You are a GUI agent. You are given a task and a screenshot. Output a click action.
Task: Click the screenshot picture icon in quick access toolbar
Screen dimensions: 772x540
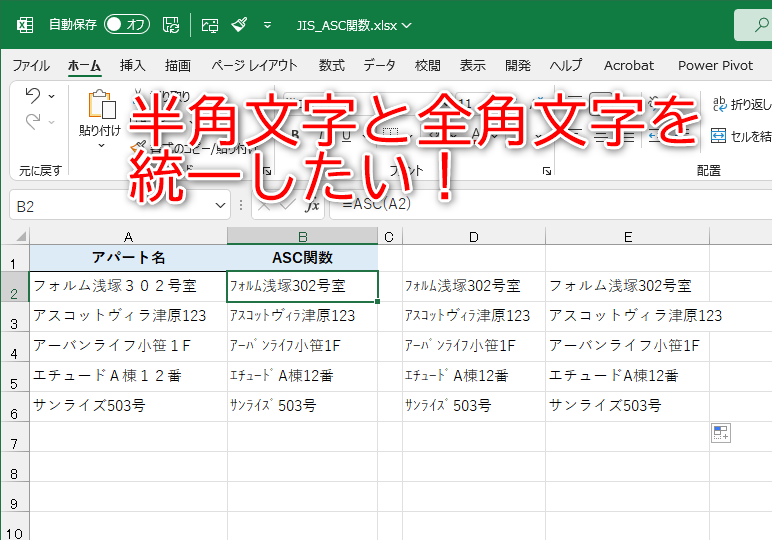(x=210, y=25)
